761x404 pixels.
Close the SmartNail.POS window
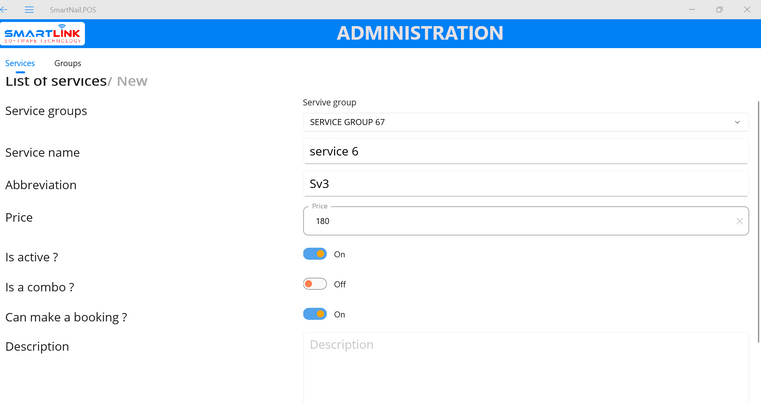coord(746,9)
